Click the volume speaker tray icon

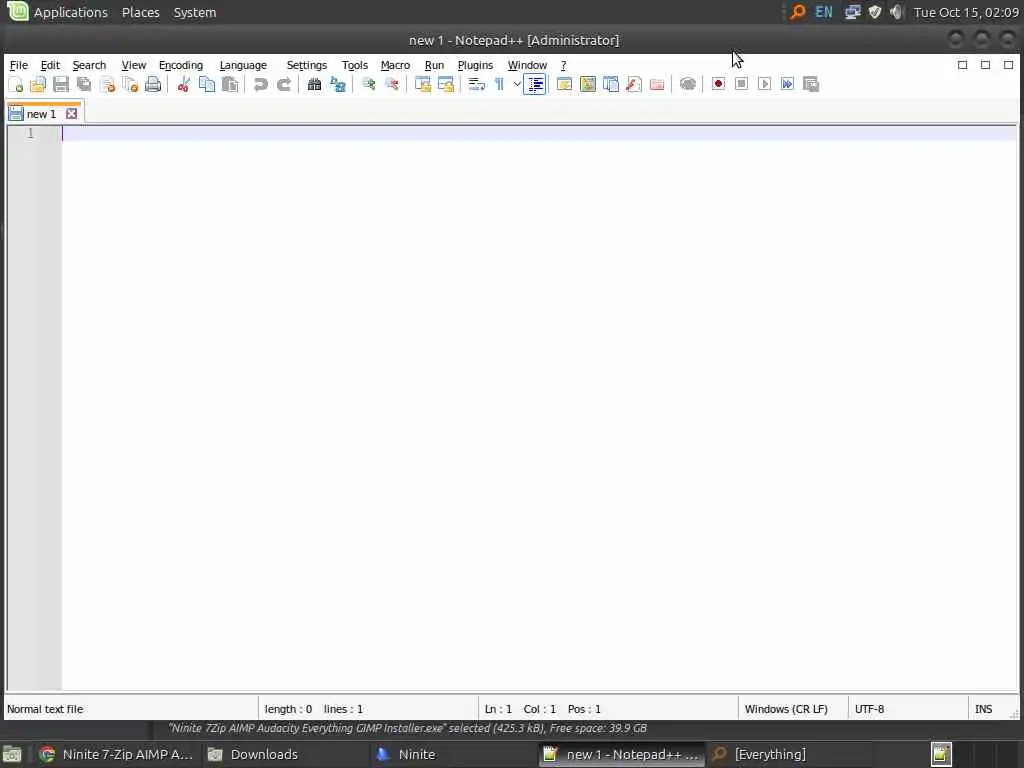[896, 12]
